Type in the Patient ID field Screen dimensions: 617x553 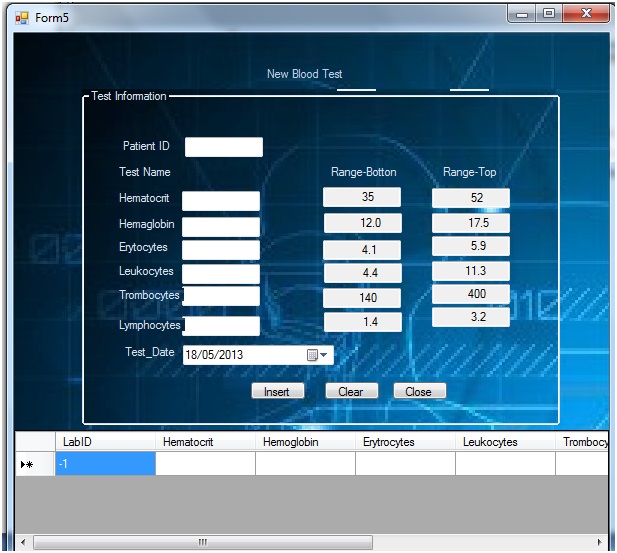[x=223, y=147]
